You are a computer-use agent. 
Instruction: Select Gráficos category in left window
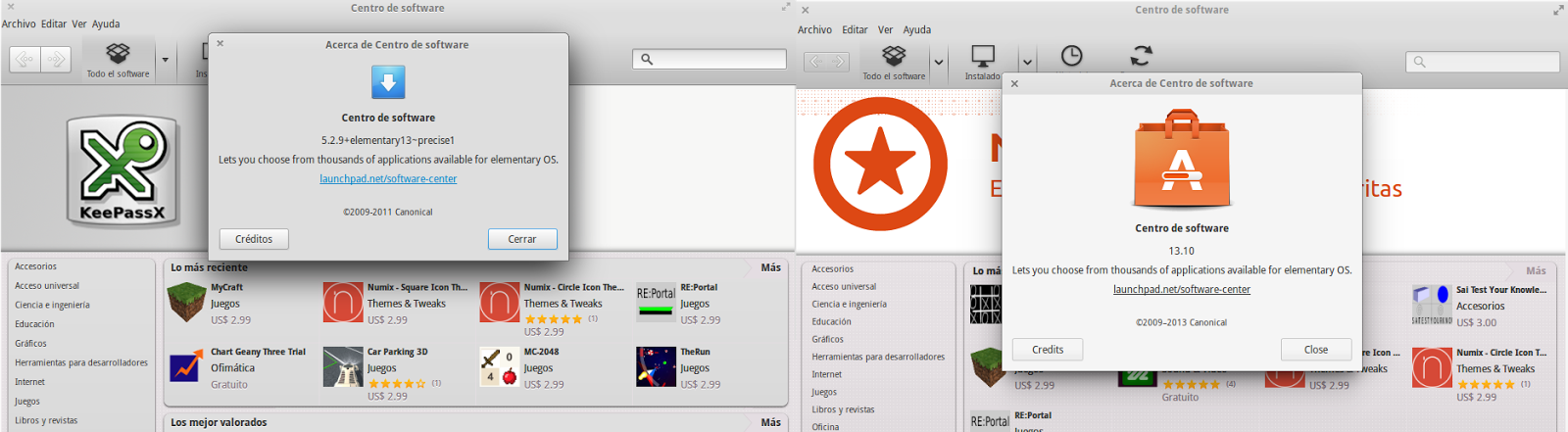coord(30,344)
